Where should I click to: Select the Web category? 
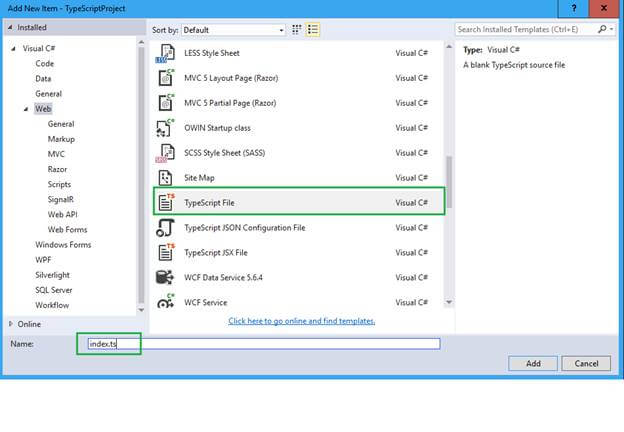click(43, 109)
